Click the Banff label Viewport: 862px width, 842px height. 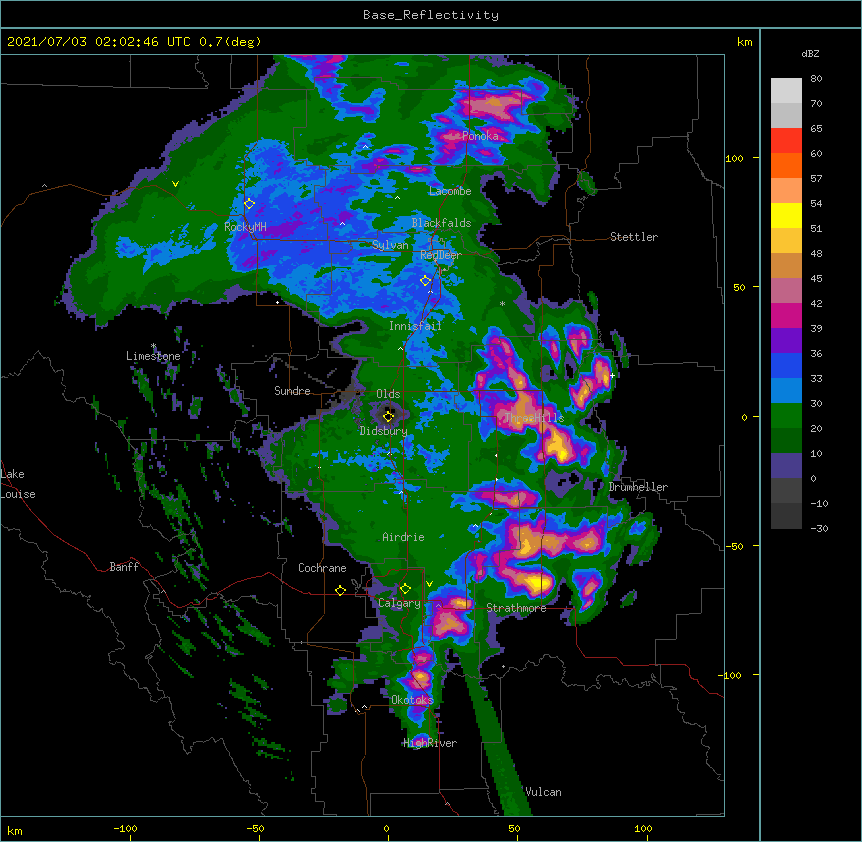[124, 567]
